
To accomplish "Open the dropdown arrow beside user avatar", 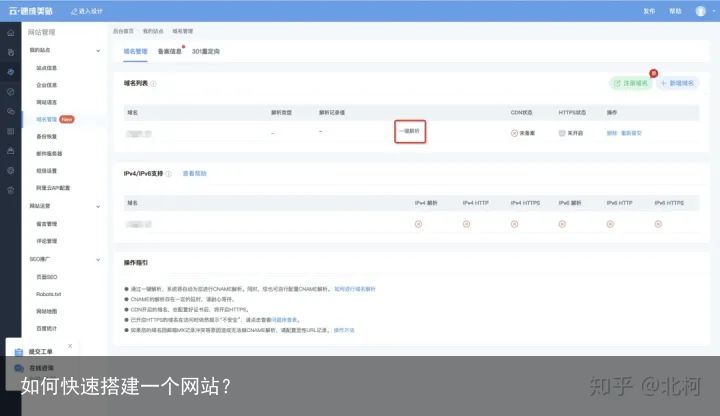I will [x=714, y=11].
